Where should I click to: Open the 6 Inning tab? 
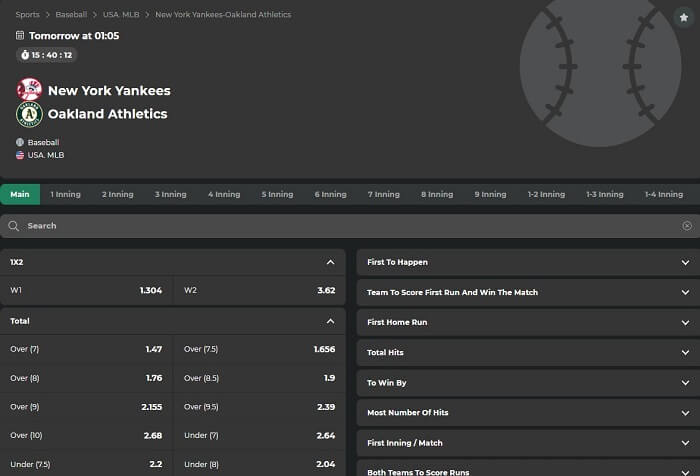(330, 194)
